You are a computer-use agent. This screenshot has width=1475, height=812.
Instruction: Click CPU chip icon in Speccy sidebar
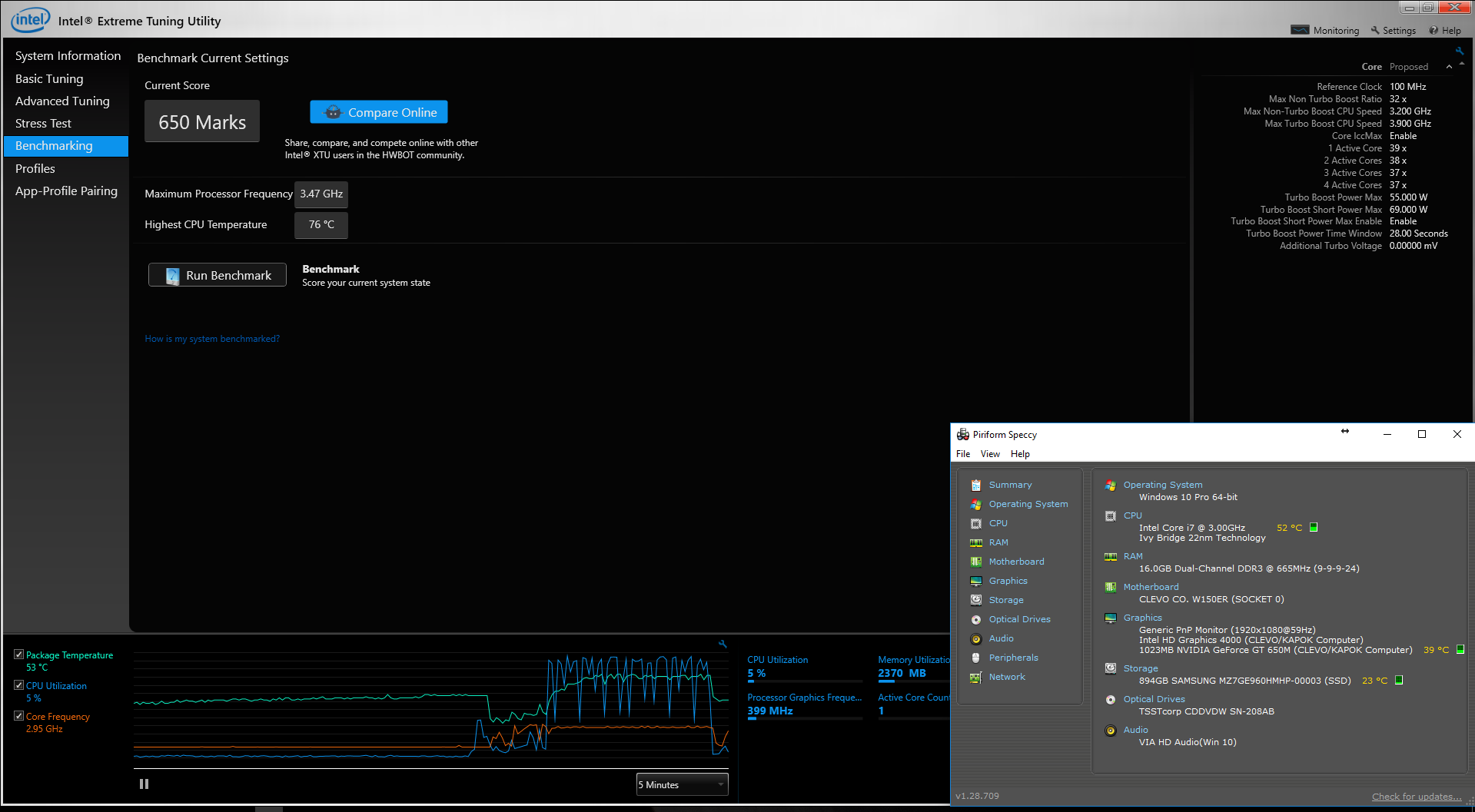coord(976,523)
